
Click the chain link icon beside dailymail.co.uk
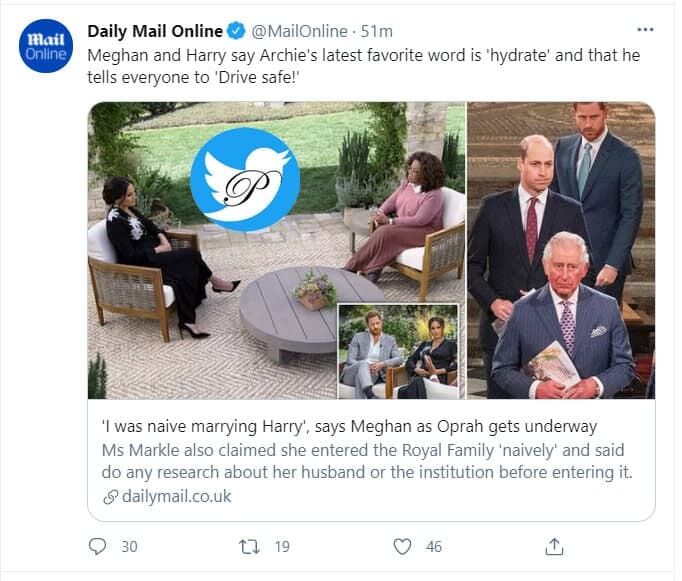coord(110,497)
